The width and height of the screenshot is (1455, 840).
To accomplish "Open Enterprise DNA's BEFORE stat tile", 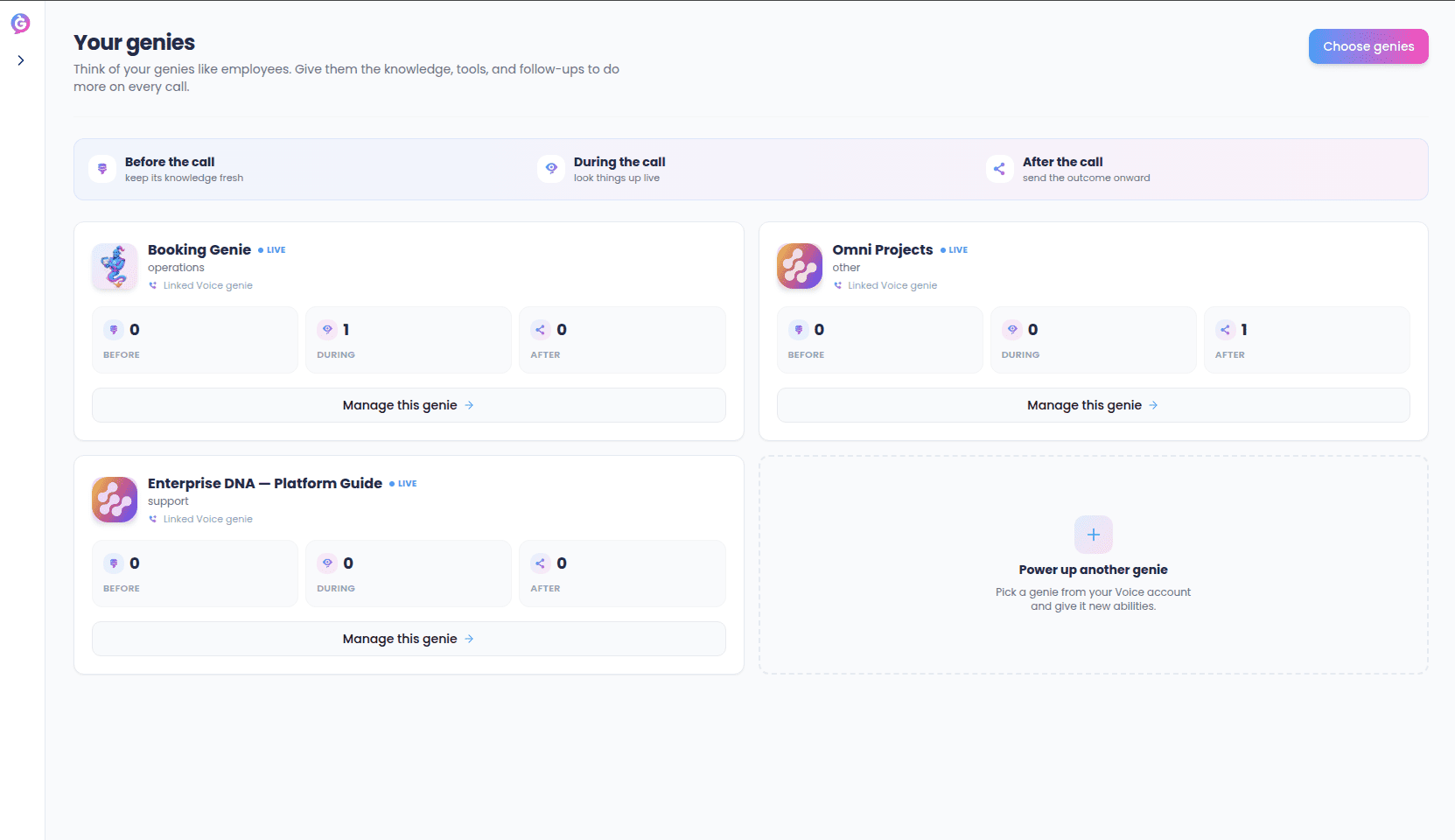I will click(x=195, y=573).
